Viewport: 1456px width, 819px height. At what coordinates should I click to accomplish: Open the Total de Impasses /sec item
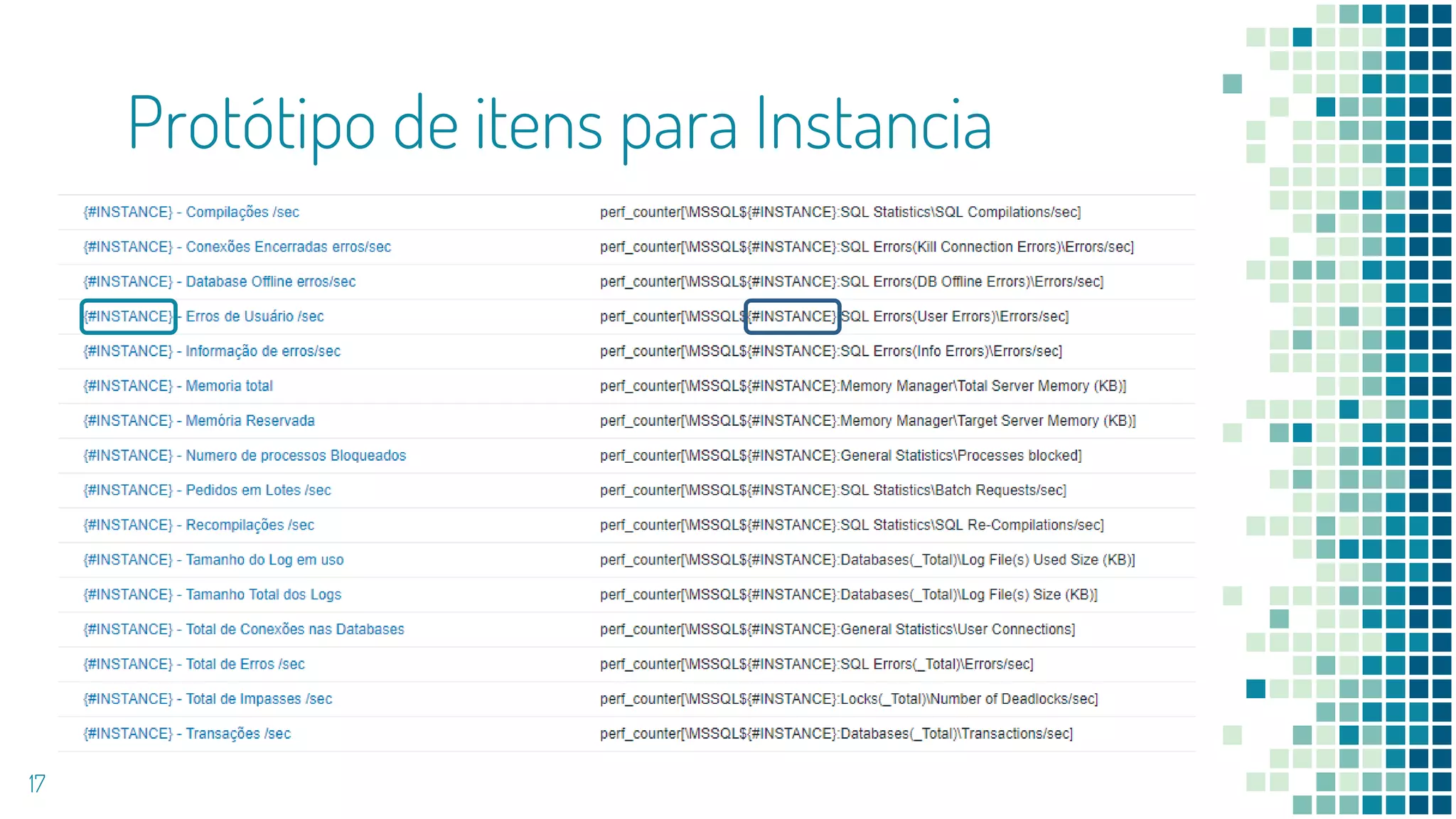(208, 700)
